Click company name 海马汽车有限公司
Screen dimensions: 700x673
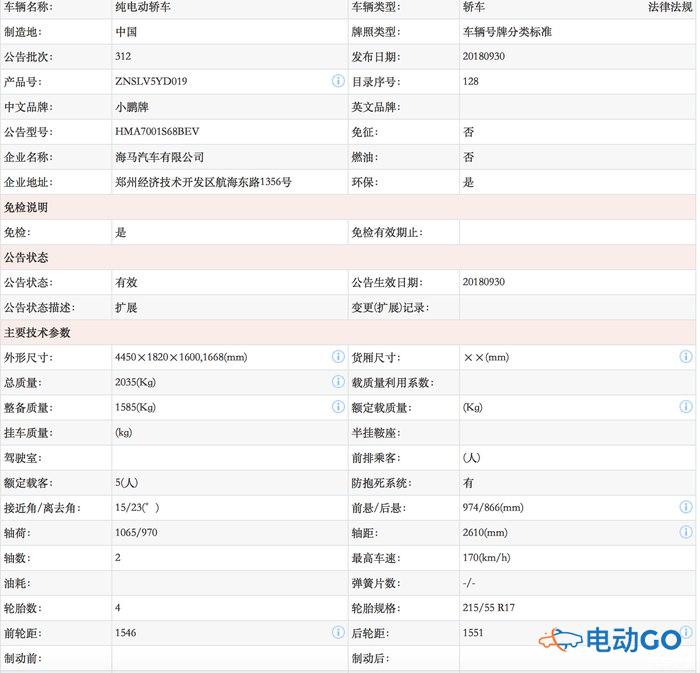click(x=159, y=157)
